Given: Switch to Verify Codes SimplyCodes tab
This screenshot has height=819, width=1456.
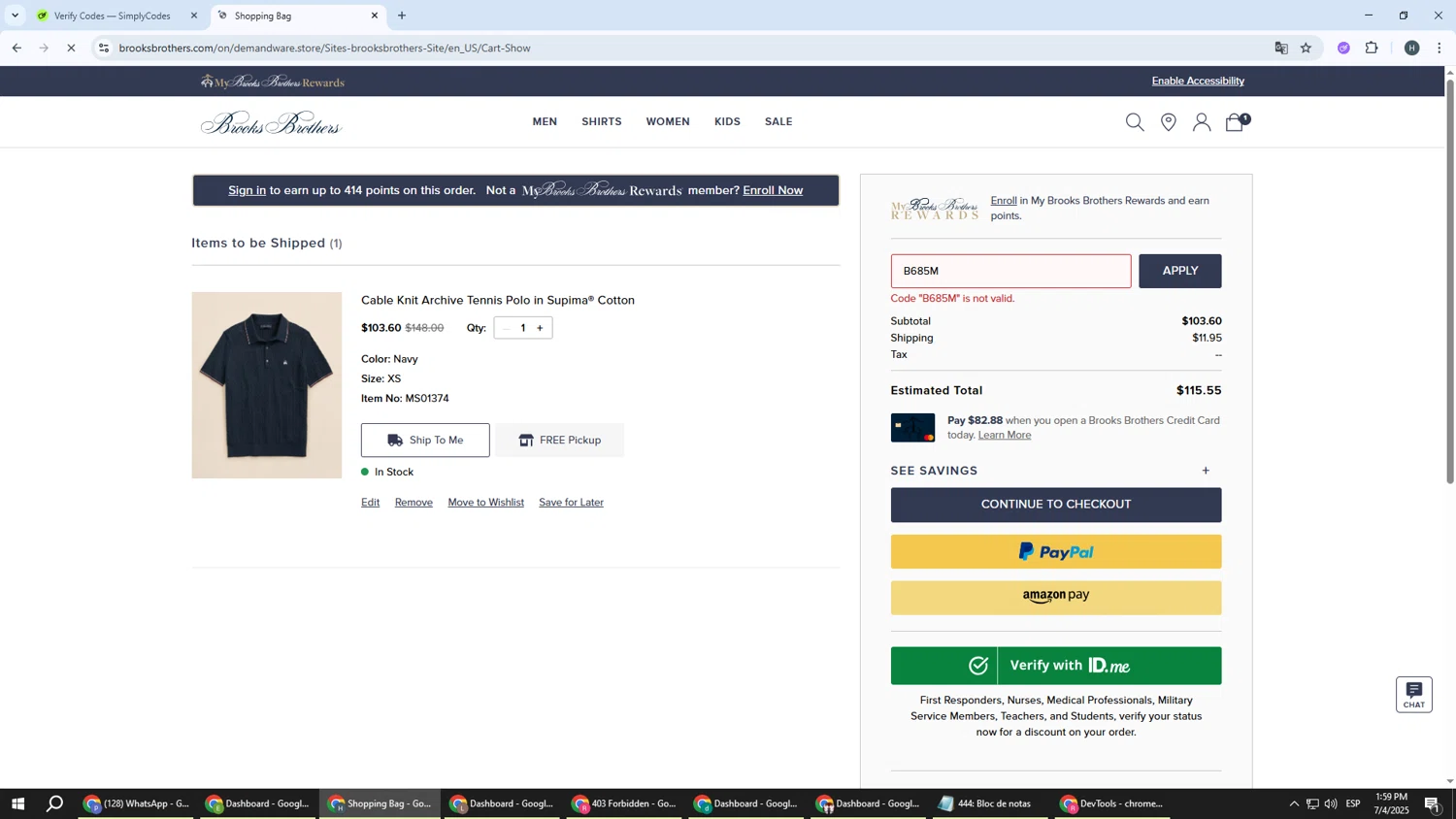Looking at the screenshot, I should coord(112,16).
